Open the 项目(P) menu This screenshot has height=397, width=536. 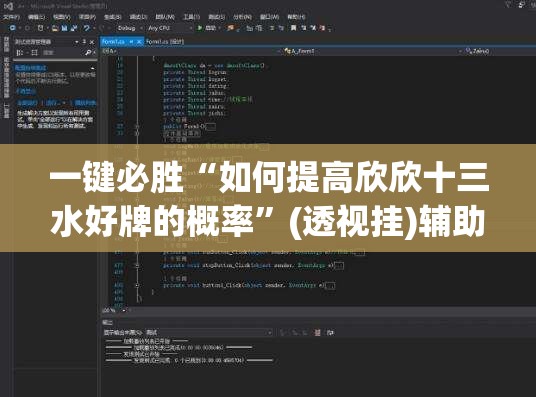[x=87, y=17]
